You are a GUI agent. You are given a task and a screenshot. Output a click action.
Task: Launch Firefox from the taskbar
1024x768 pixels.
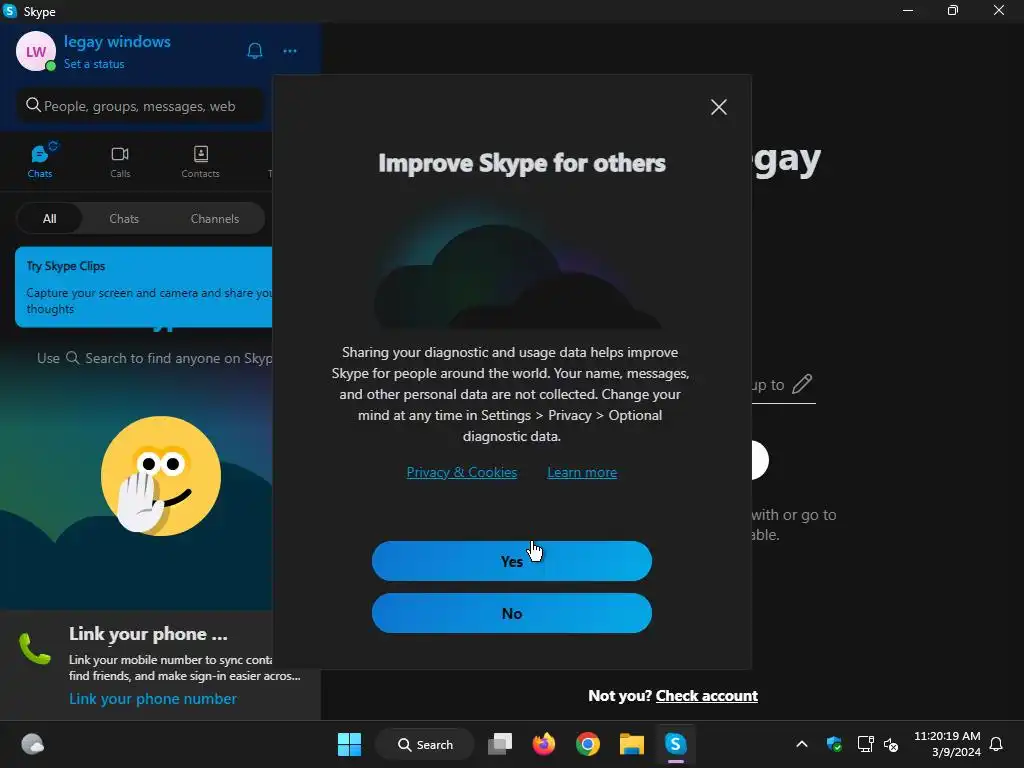click(x=543, y=744)
